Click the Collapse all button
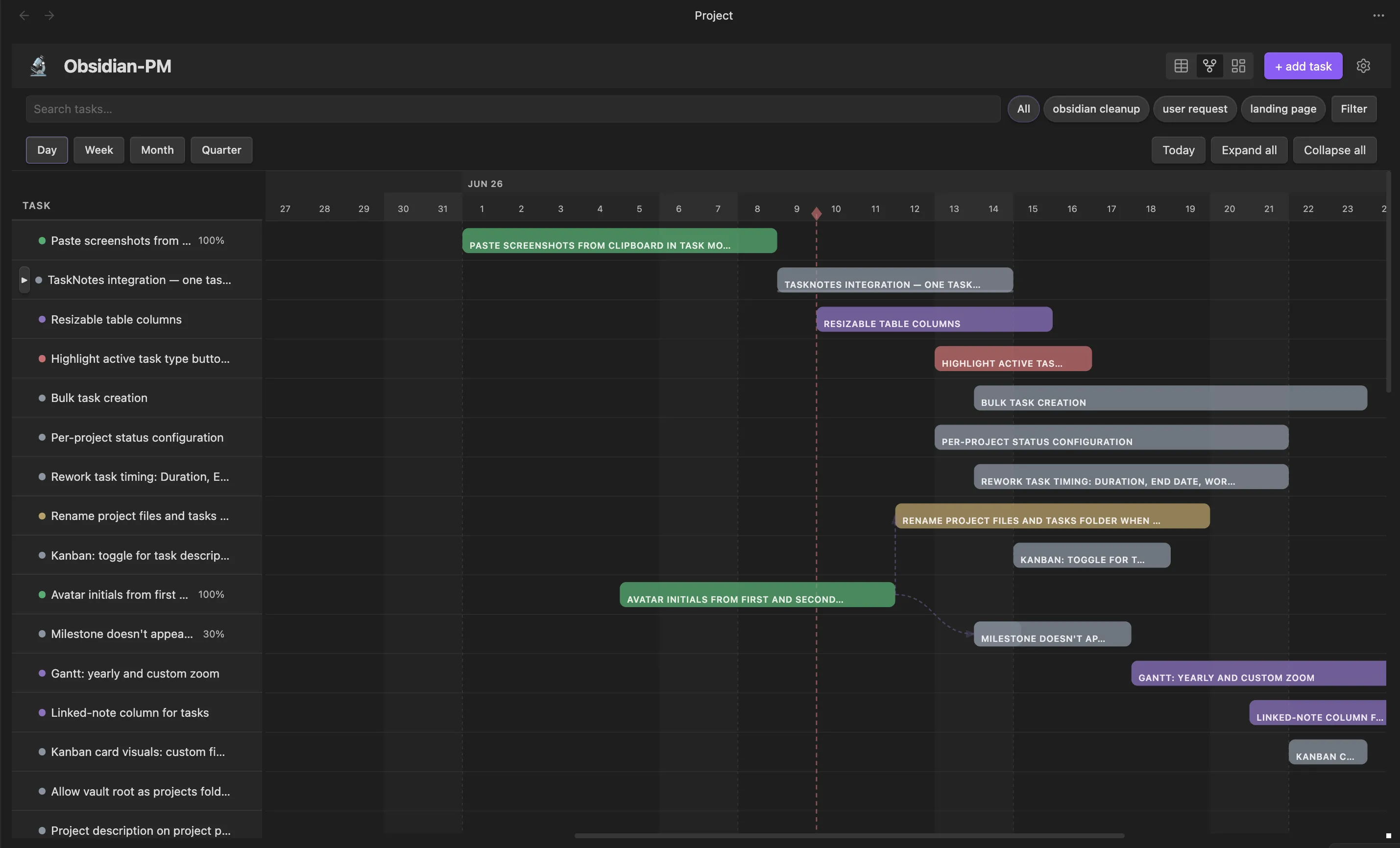The height and width of the screenshot is (848, 1400). coord(1335,150)
